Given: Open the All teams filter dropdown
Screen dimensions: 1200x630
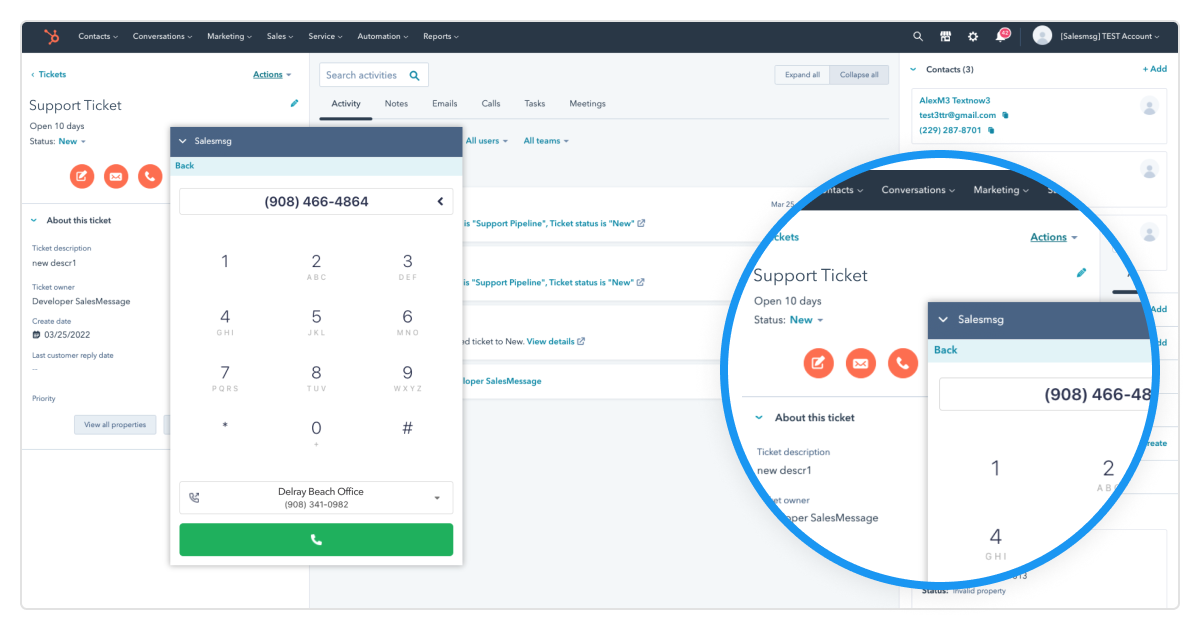Looking at the screenshot, I should [546, 141].
